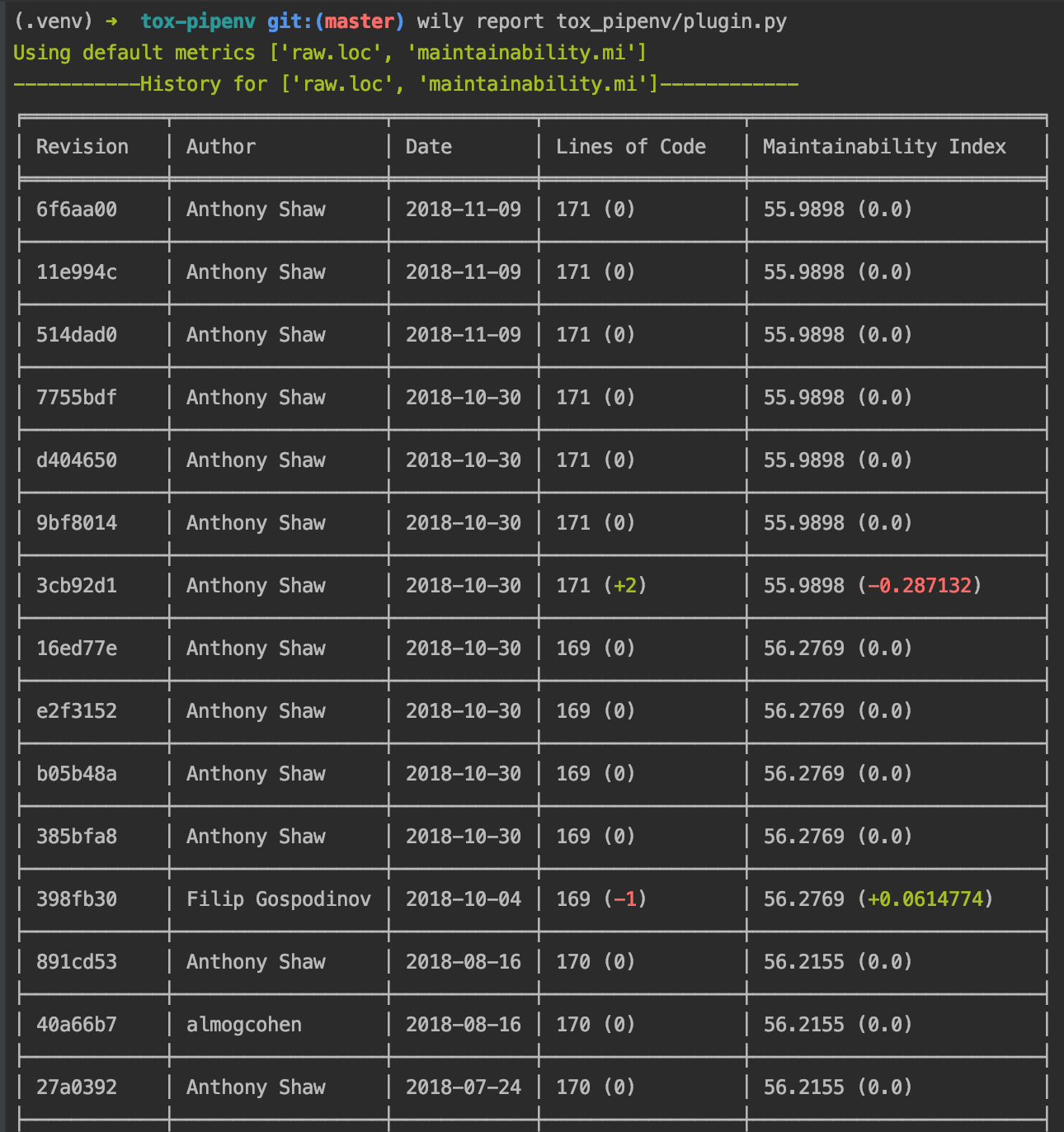
Task: Click author almogcohen
Action: (x=244, y=1025)
